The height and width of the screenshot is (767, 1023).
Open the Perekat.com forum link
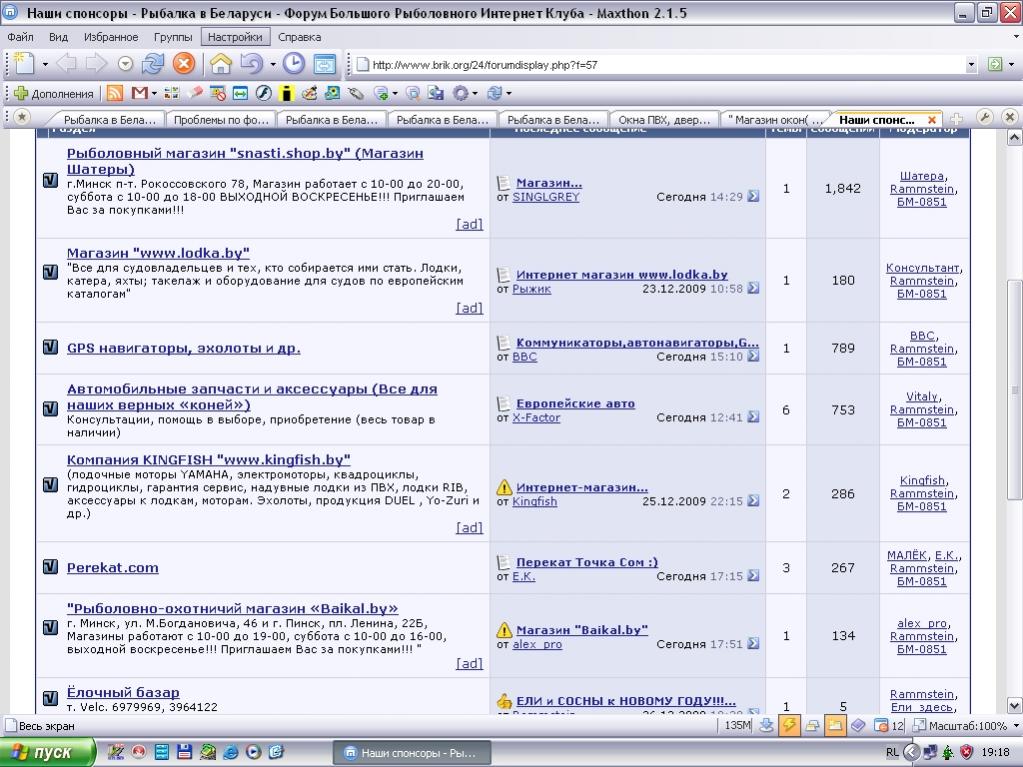point(112,567)
